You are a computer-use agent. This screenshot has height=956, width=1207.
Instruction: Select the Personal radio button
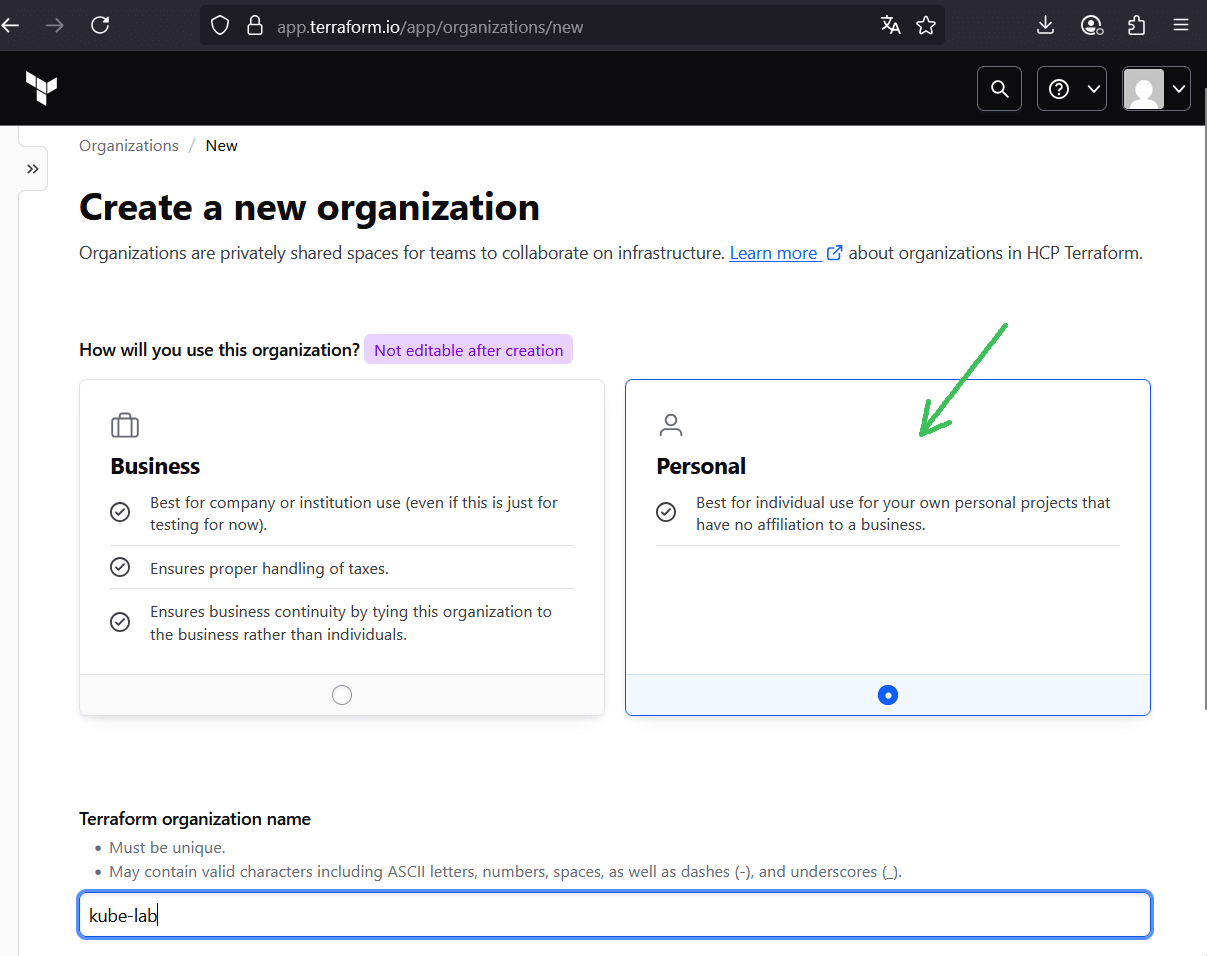click(x=887, y=695)
